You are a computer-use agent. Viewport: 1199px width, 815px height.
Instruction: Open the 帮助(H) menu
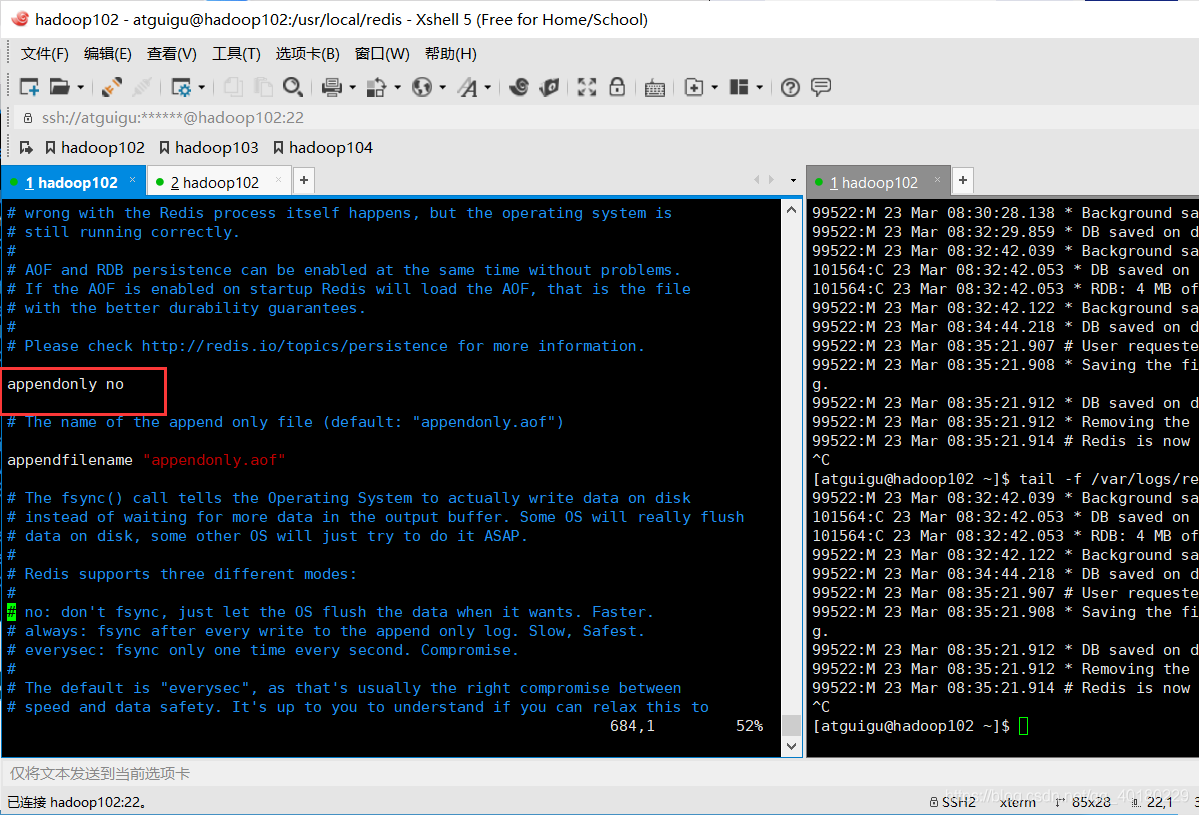451,54
